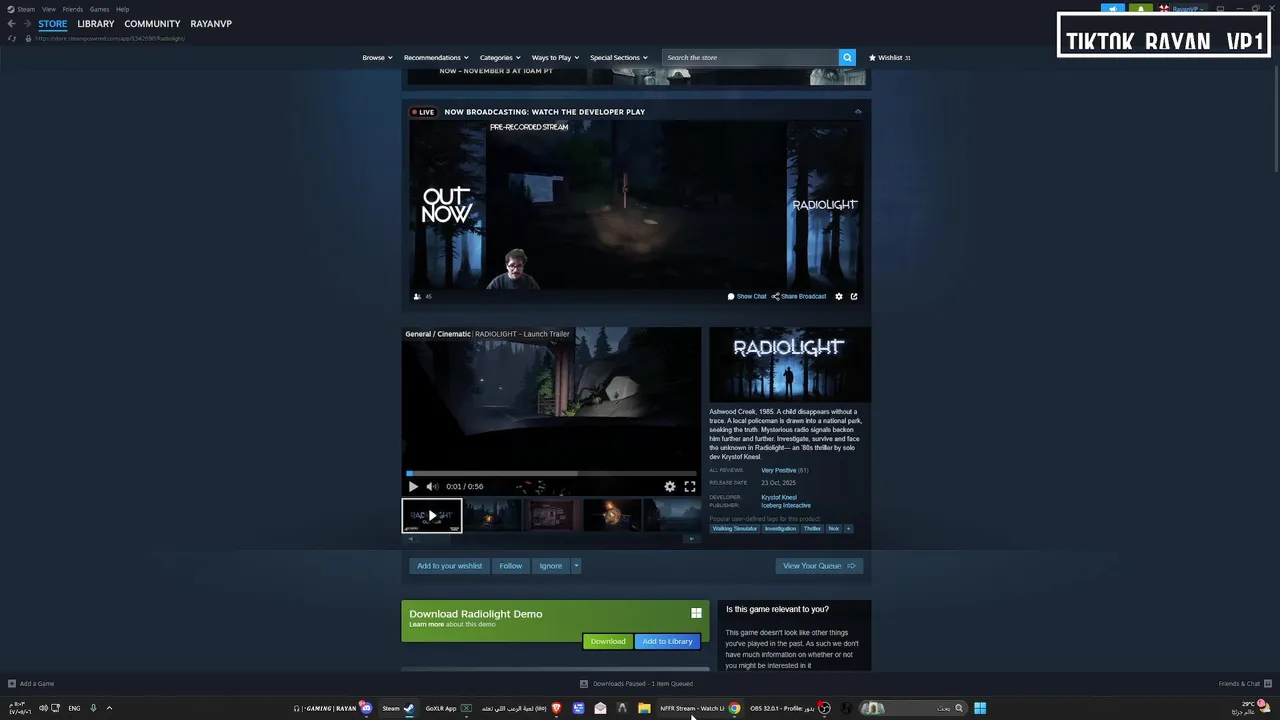Open publisher Iceberg Interactive page
Image resolution: width=1280 pixels, height=720 pixels.
pyautogui.click(x=786, y=505)
